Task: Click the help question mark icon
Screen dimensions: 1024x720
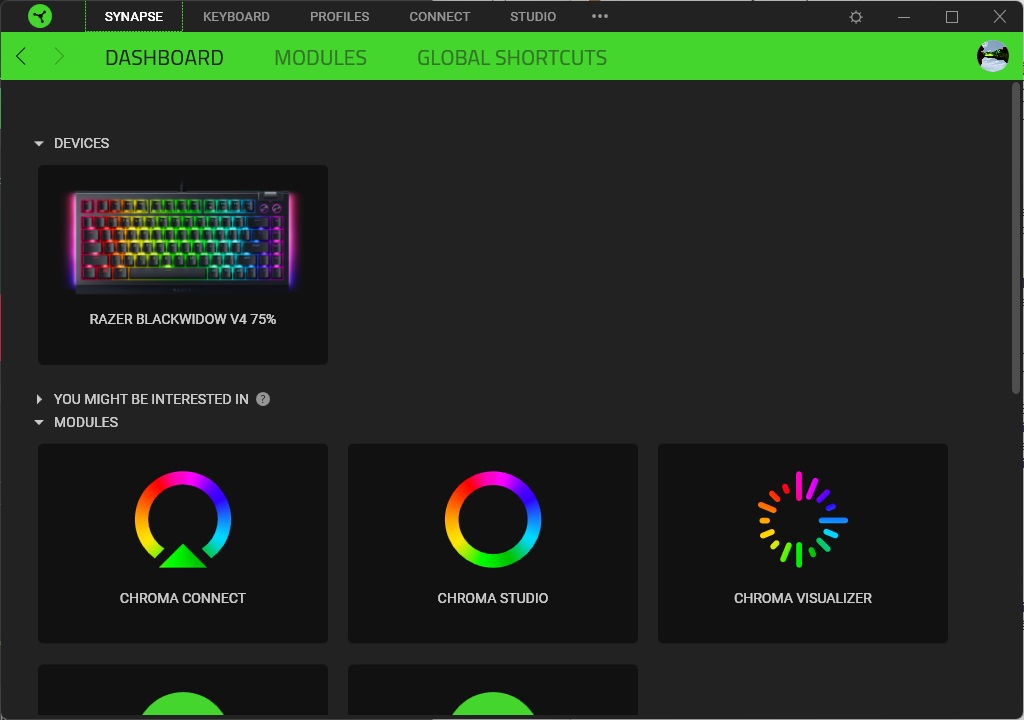Action: click(x=263, y=399)
